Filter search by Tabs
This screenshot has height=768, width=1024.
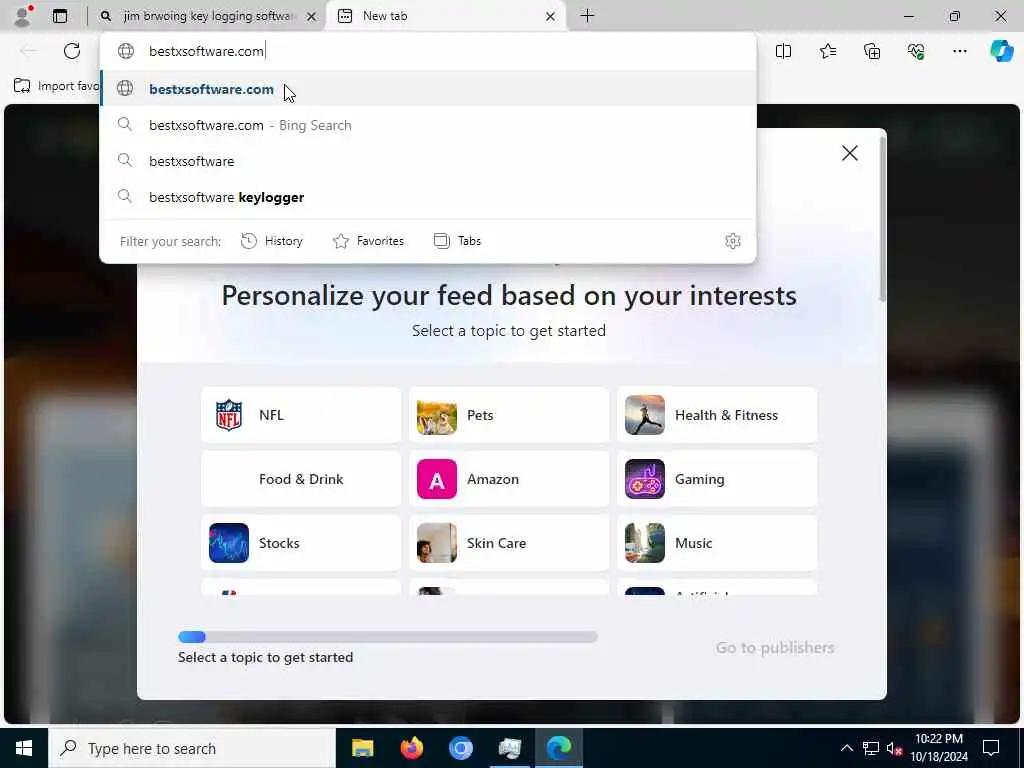click(x=457, y=241)
